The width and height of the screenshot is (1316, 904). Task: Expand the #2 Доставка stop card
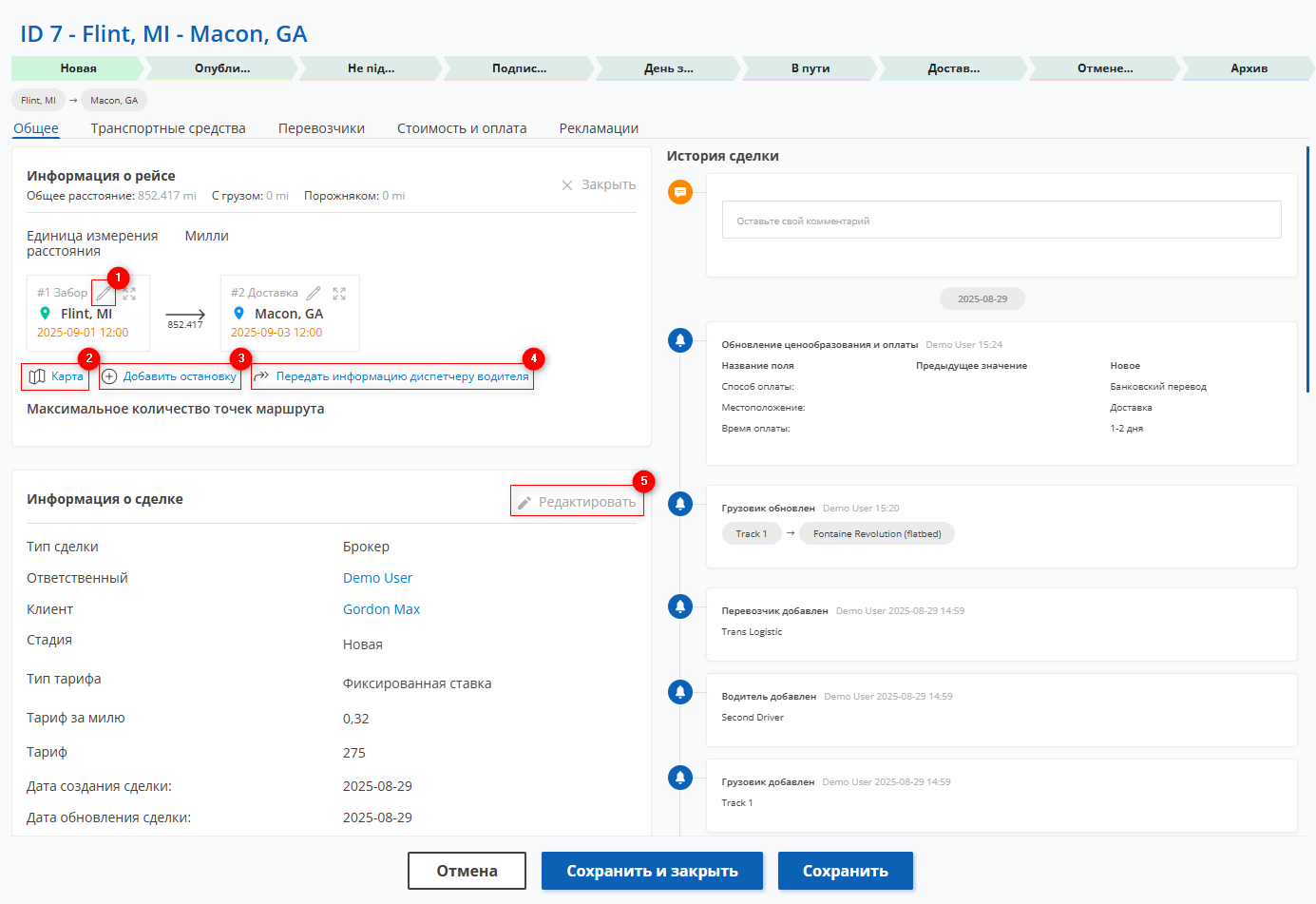click(339, 294)
